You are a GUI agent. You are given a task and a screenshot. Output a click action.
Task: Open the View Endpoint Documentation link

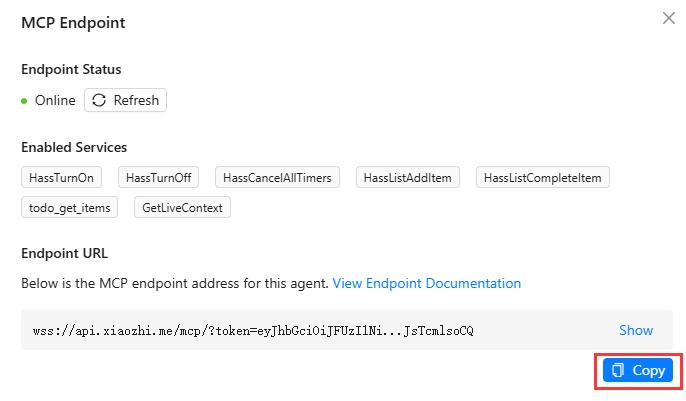427,283
